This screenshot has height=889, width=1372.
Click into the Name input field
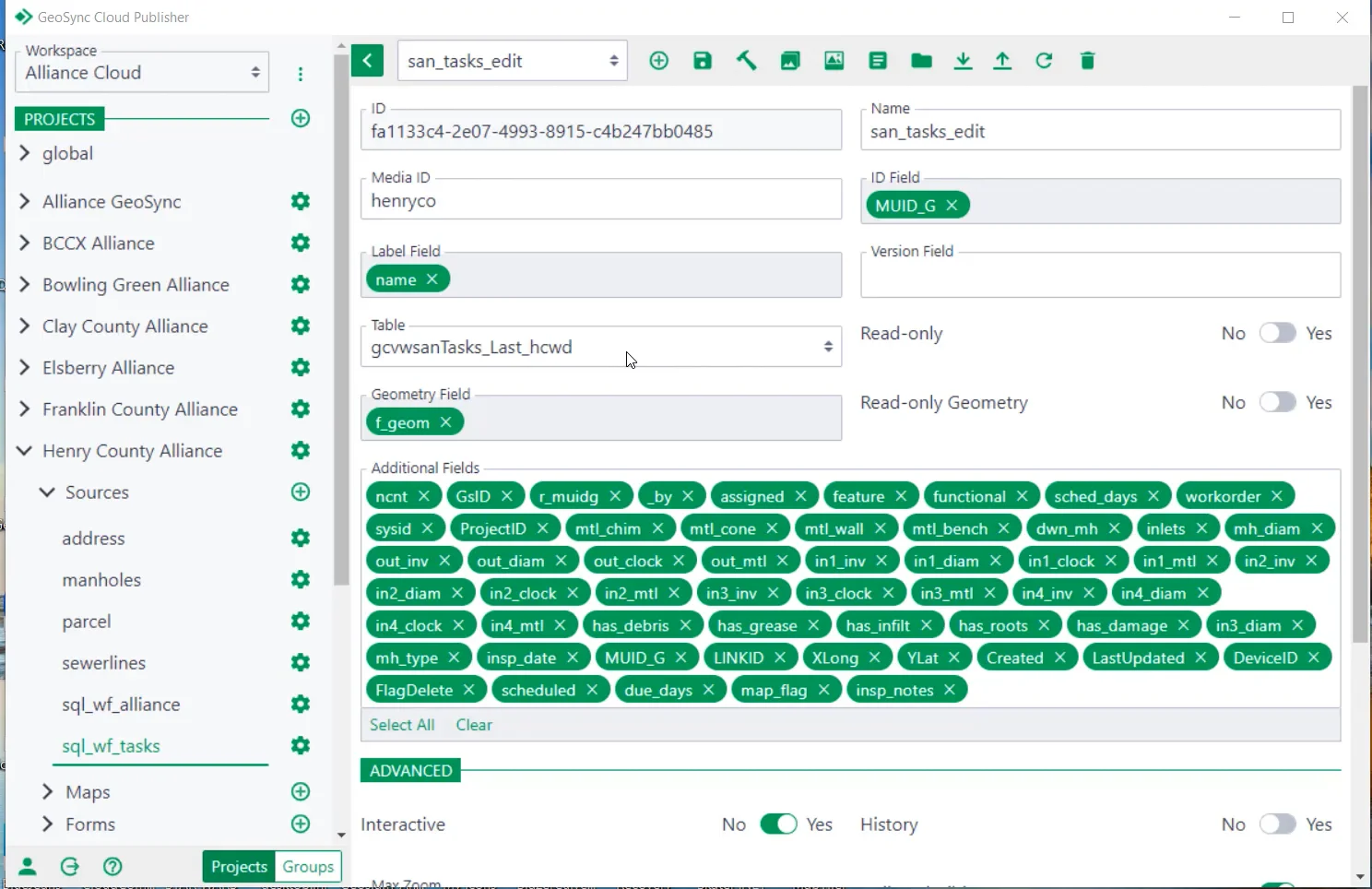(x=1101, y=130)
